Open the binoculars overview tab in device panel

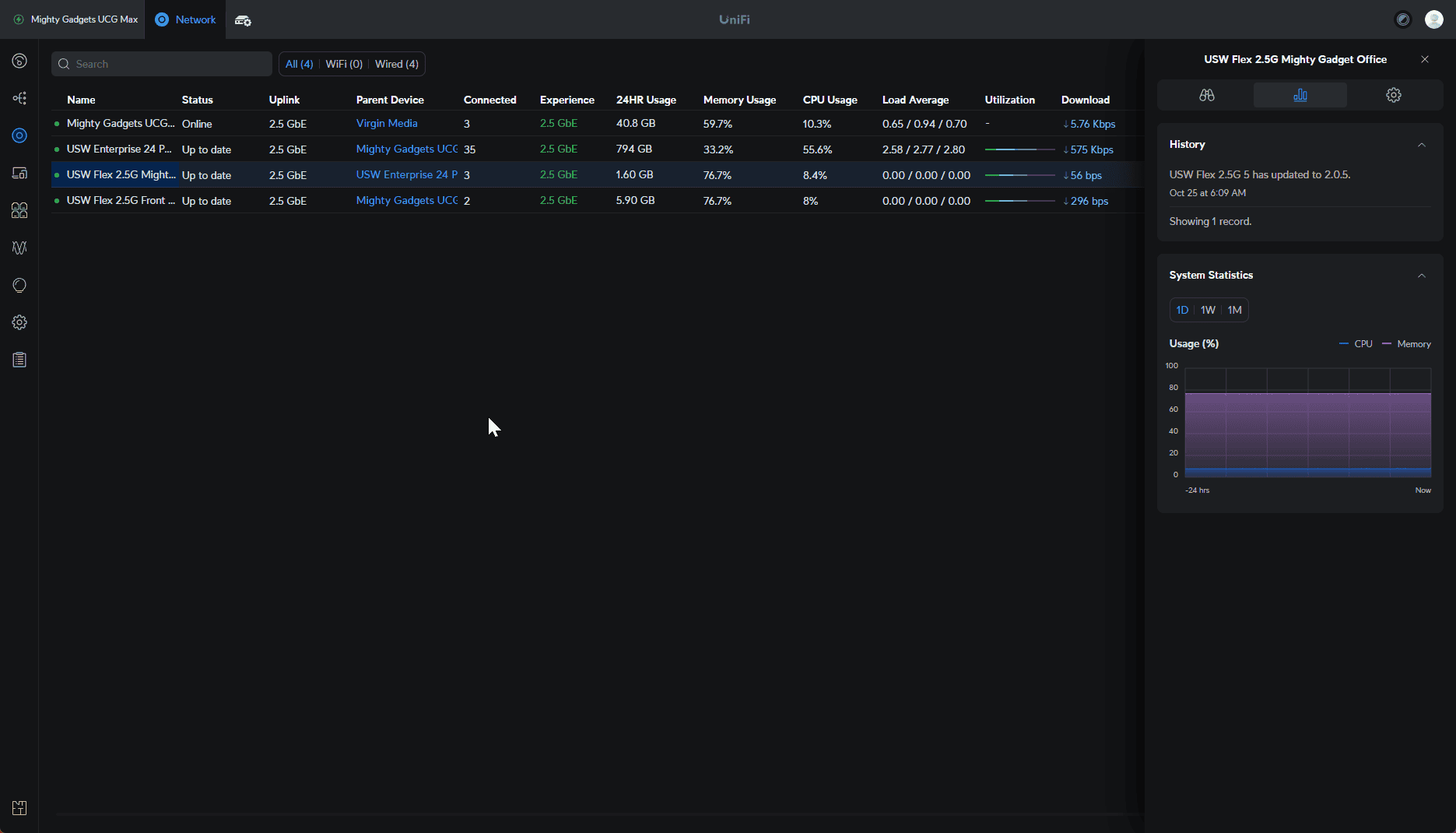[1206, 95]
